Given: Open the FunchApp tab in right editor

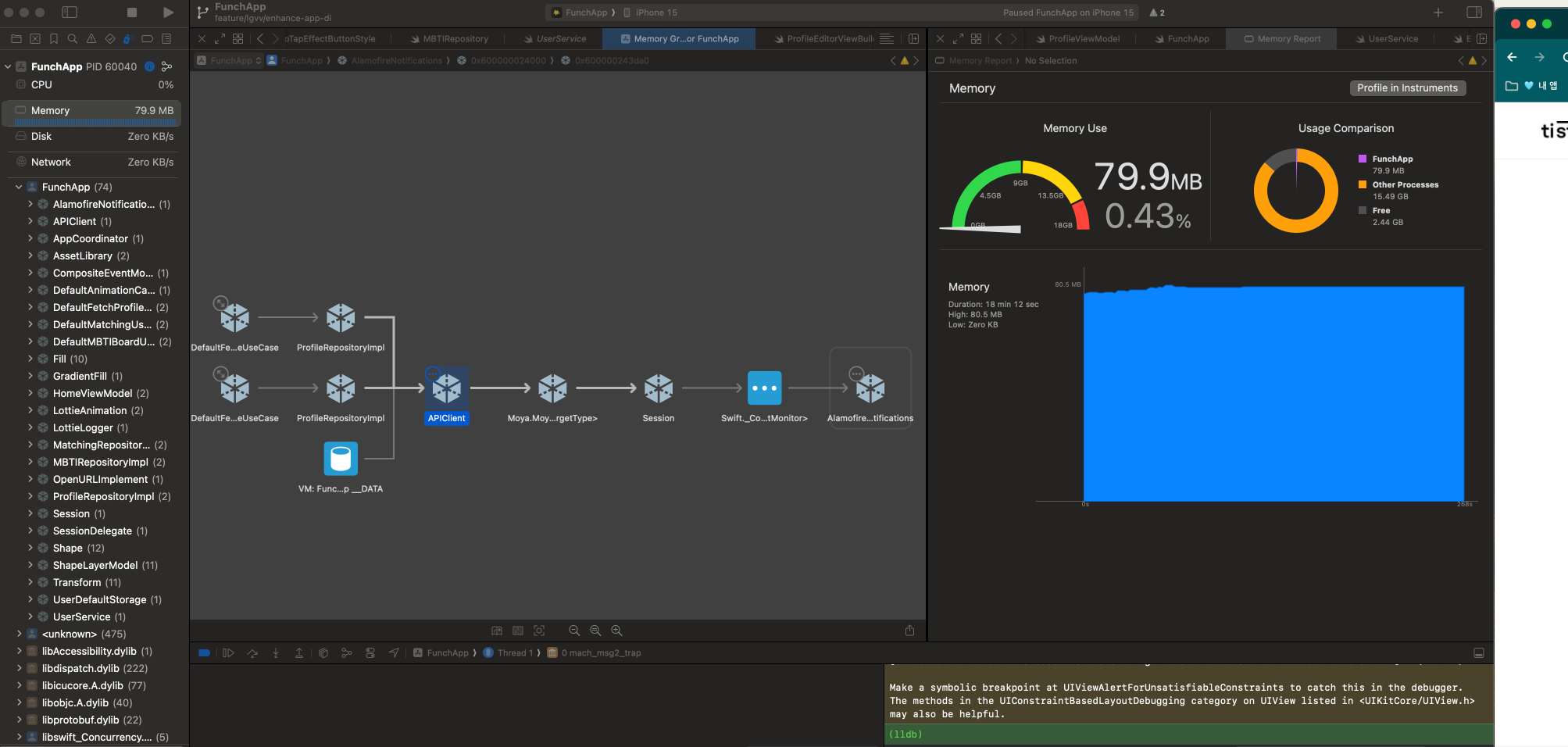Looking at the screenshot, I should [1181, 38].
